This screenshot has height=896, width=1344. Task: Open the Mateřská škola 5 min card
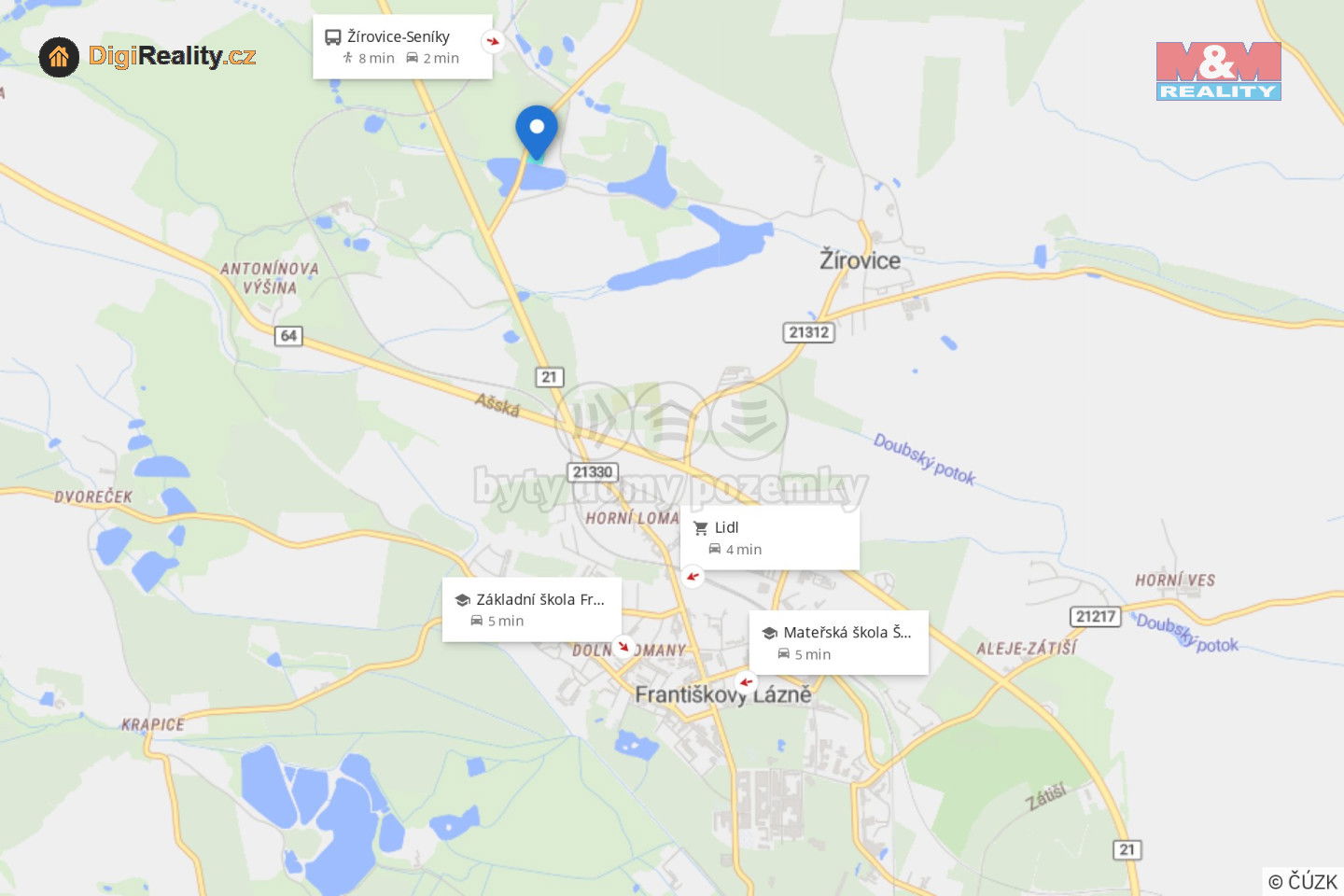pyautogui.click(x=838, y=642)
